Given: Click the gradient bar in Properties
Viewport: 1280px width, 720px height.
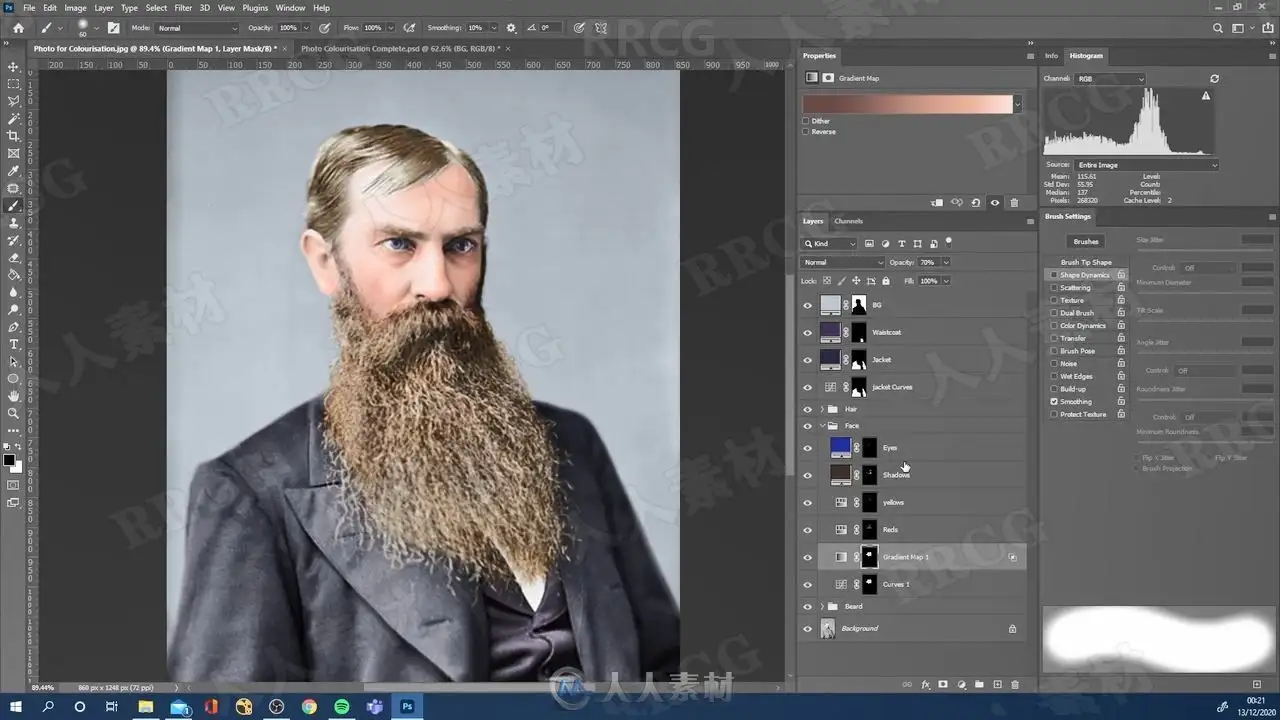Looking at the screenshot, I should click(908, 104).
